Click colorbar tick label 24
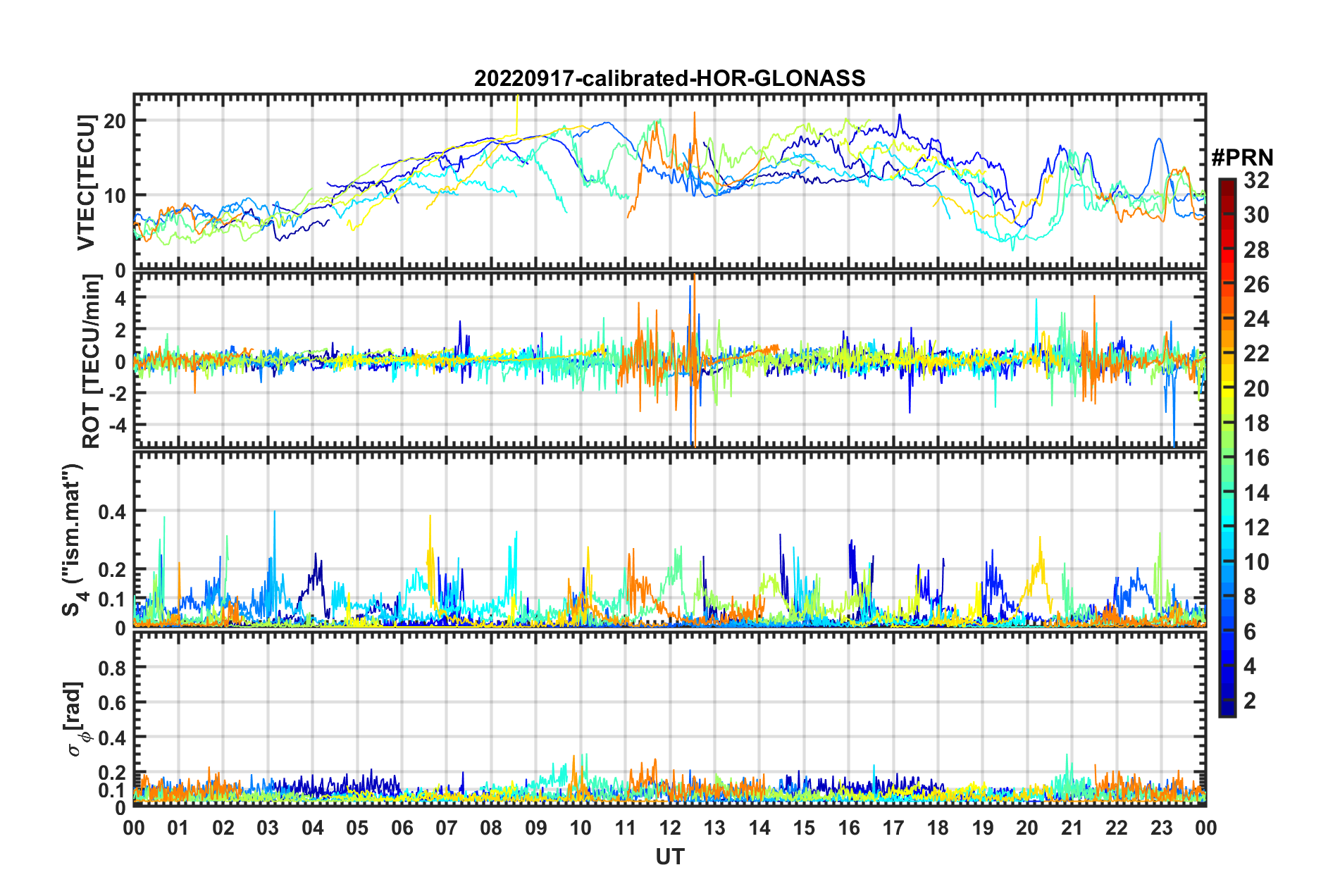 click(x=1256, y=319)
